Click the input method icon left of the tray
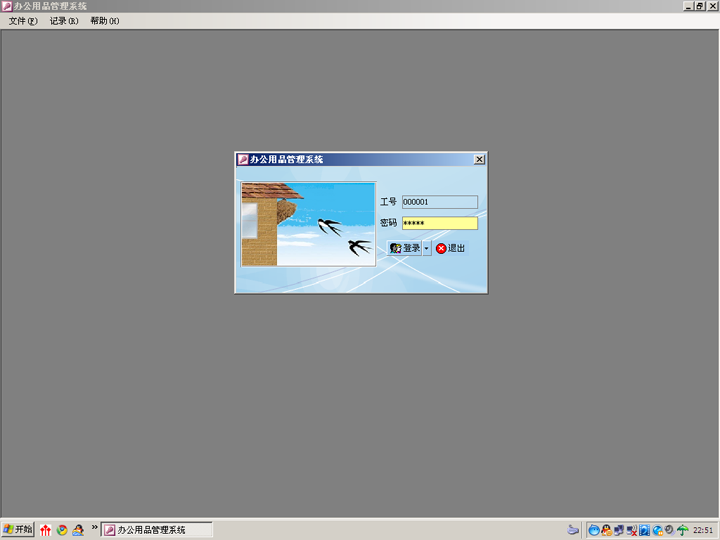This screenshot has height=540, width=720. point(573,530)
